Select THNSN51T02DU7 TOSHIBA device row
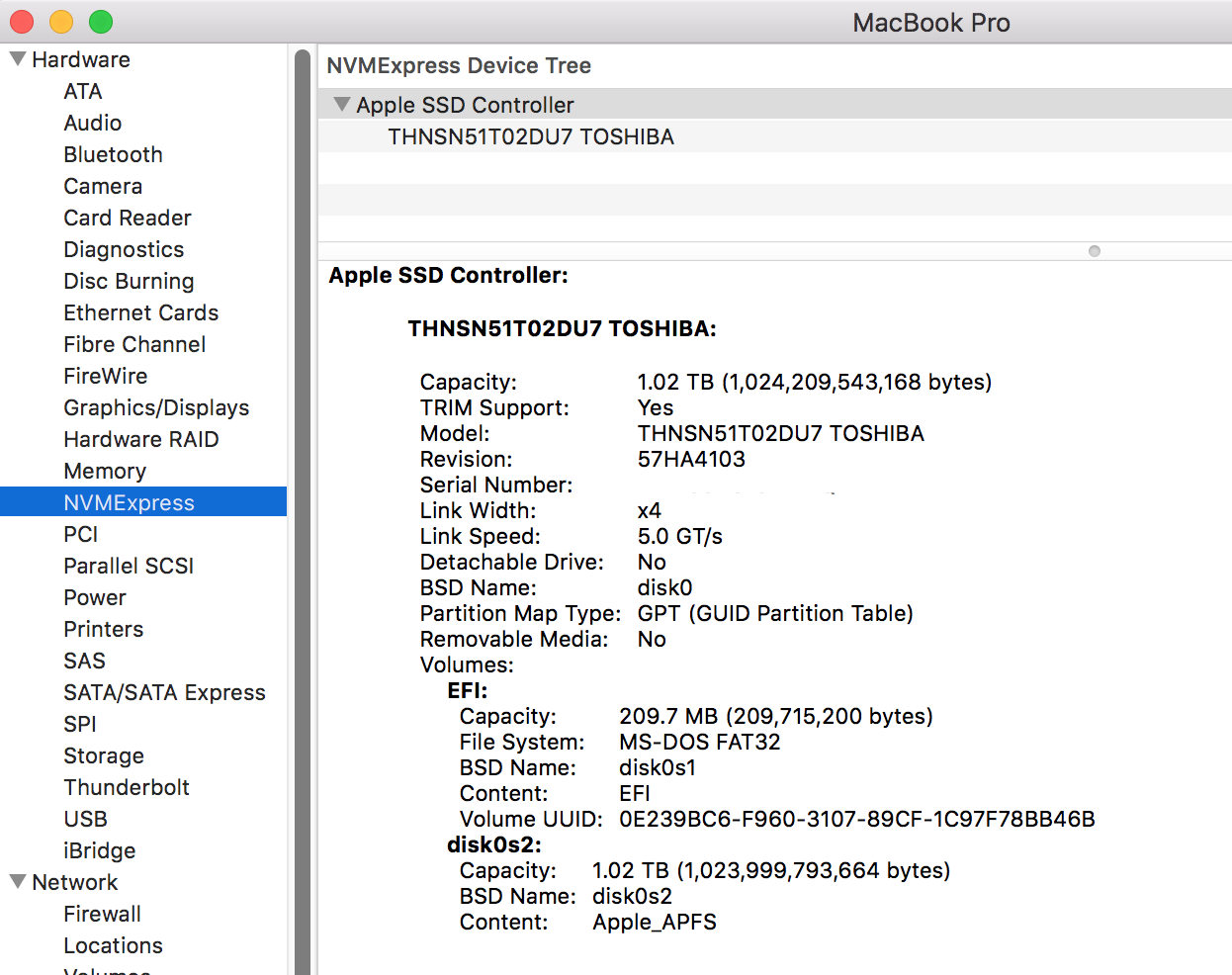This screenshot has height=975, width=1232. click(775, 136)
